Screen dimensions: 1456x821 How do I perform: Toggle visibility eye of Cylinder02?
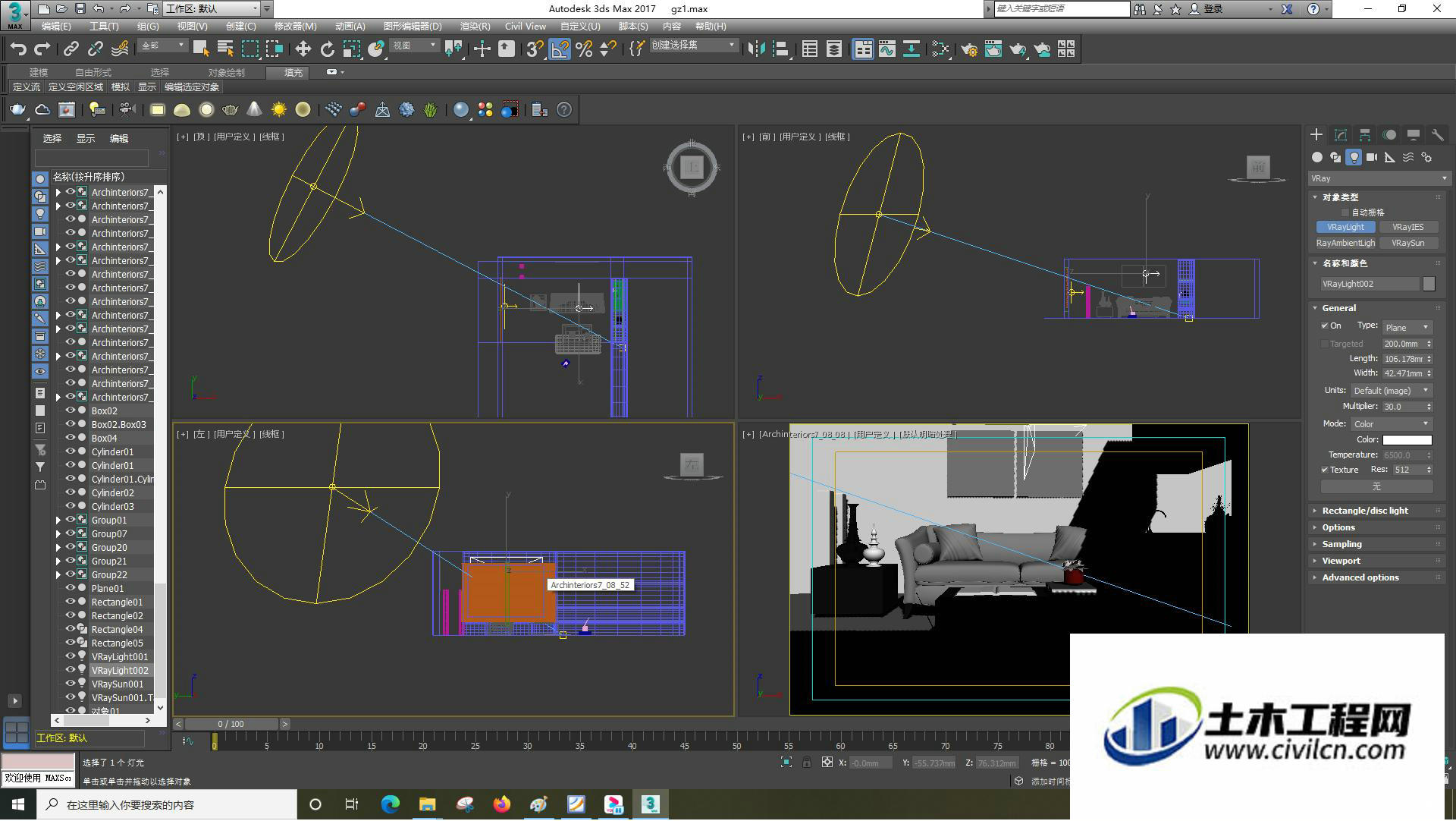coord(71,492)
